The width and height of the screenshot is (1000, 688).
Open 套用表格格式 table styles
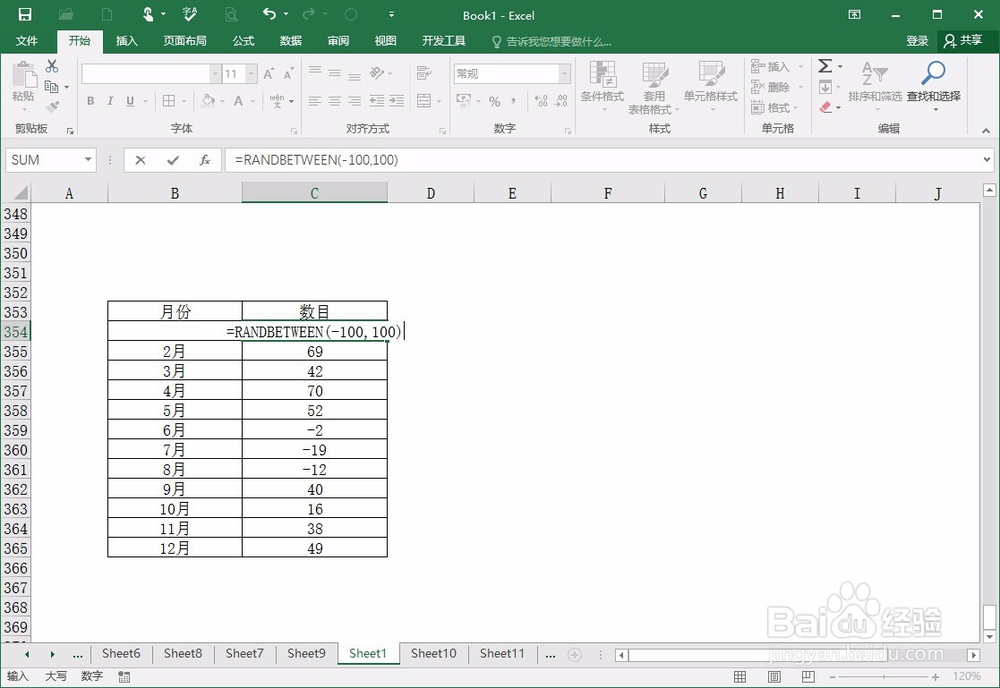pos(654,87)
